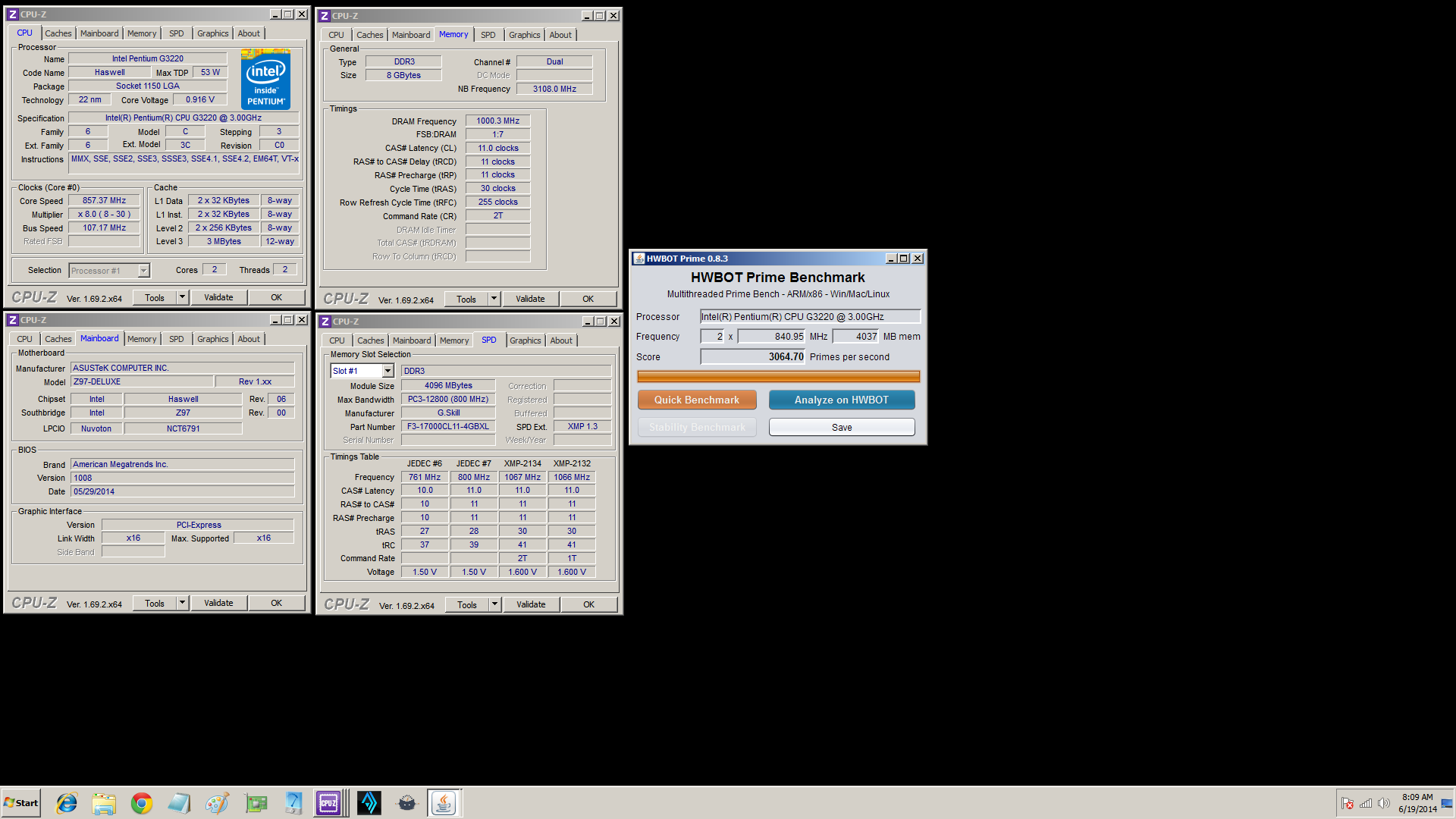Click the Core Speed 857.37 MHz value

click(104, 200)
